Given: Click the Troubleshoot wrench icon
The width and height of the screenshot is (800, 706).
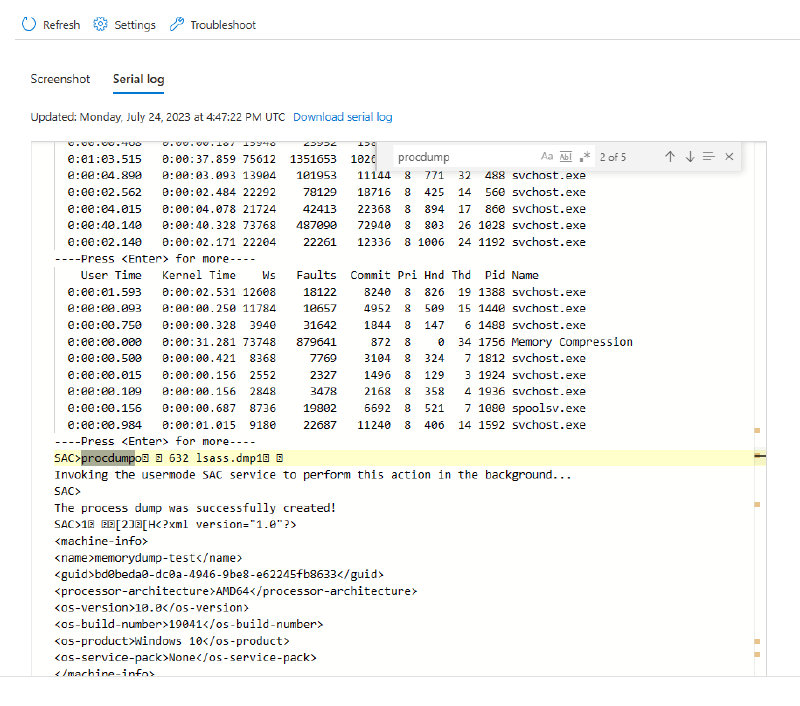Looking at the screenshot, I should [x=177, y=25].
